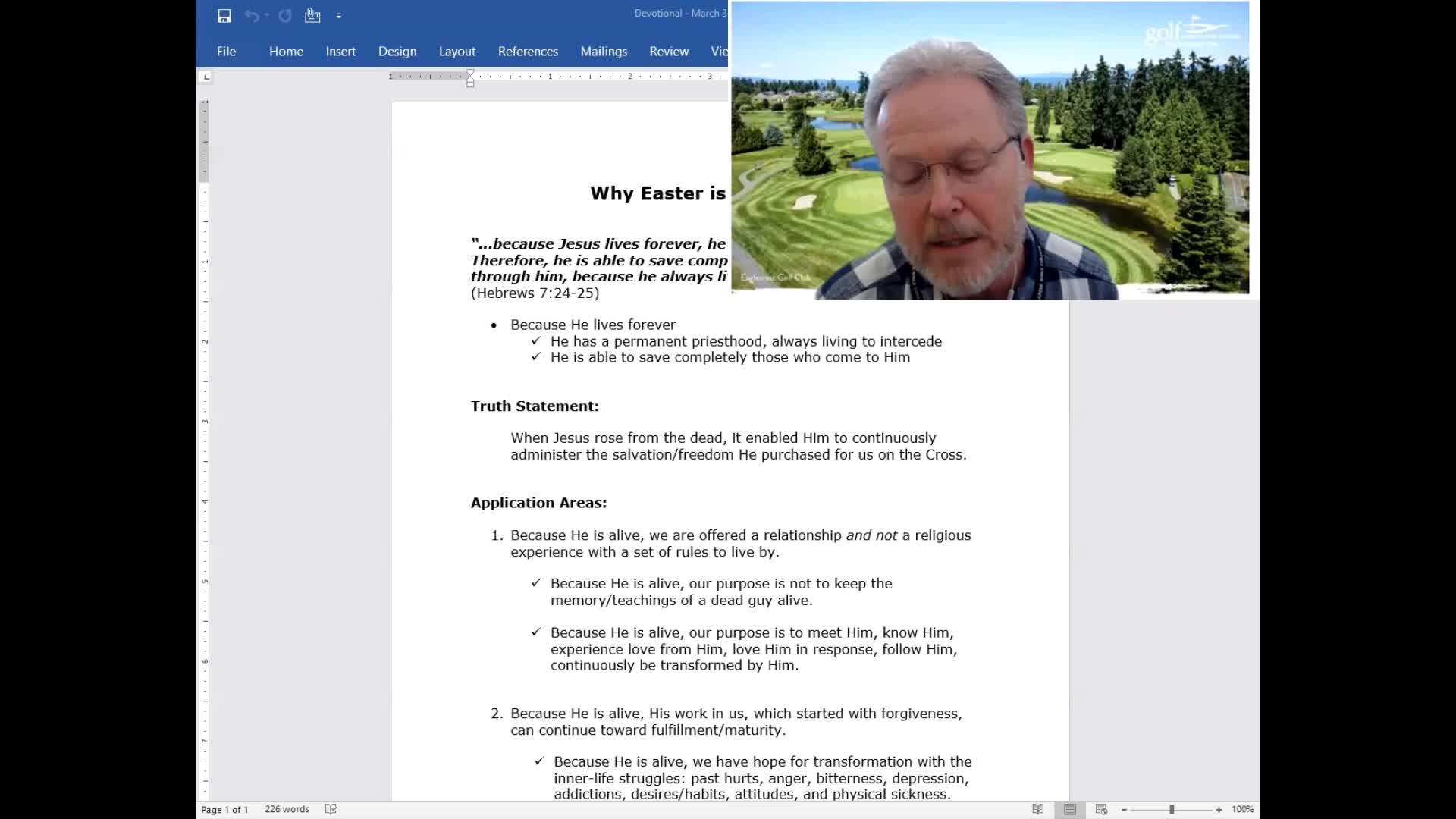The width and height of the screenshot is (1456, 819).
Task: Click the italic words 'and not'
Action: coord(871,535)
